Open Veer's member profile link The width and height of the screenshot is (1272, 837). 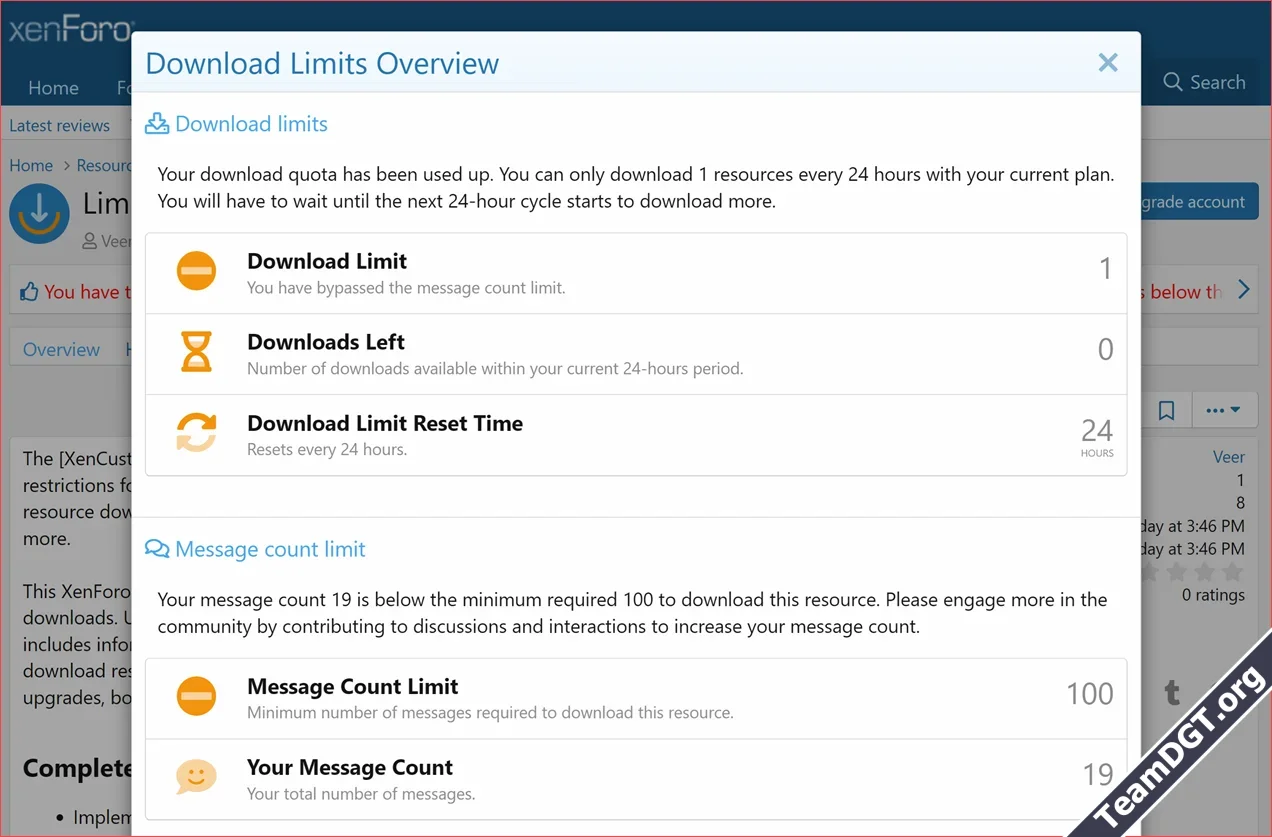(1228, 456)
